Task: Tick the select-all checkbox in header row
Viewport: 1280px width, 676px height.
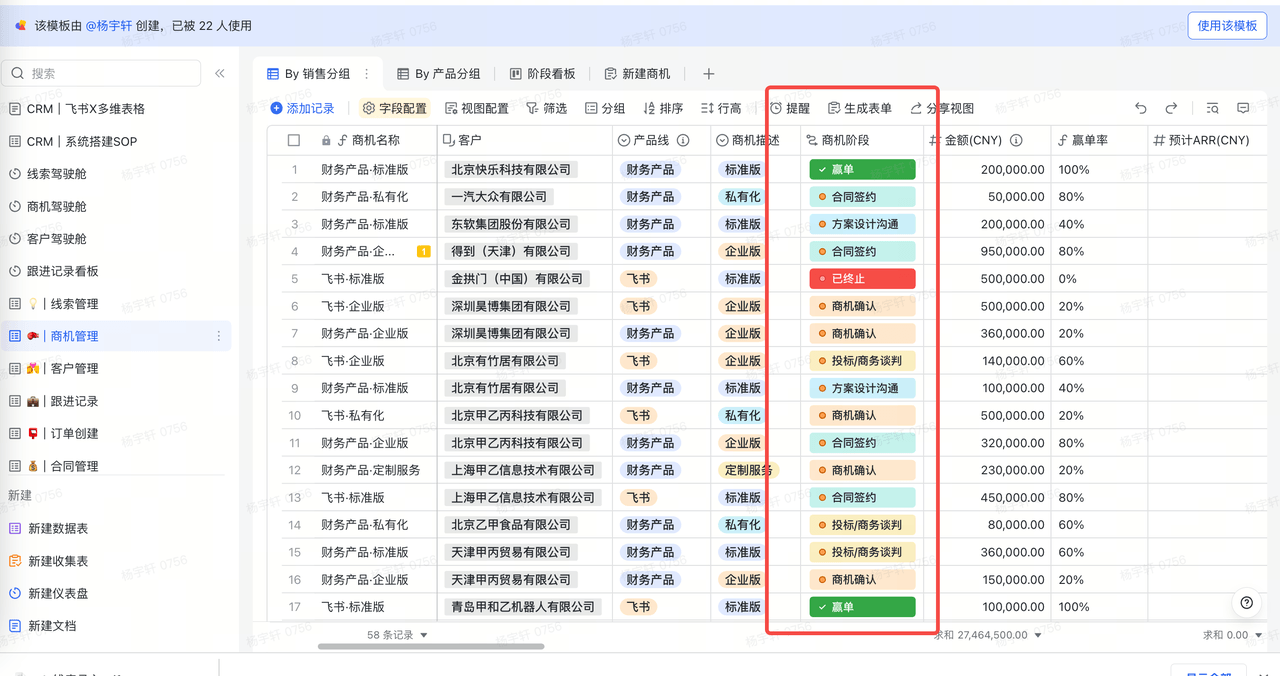Action: tap(294, 141)
